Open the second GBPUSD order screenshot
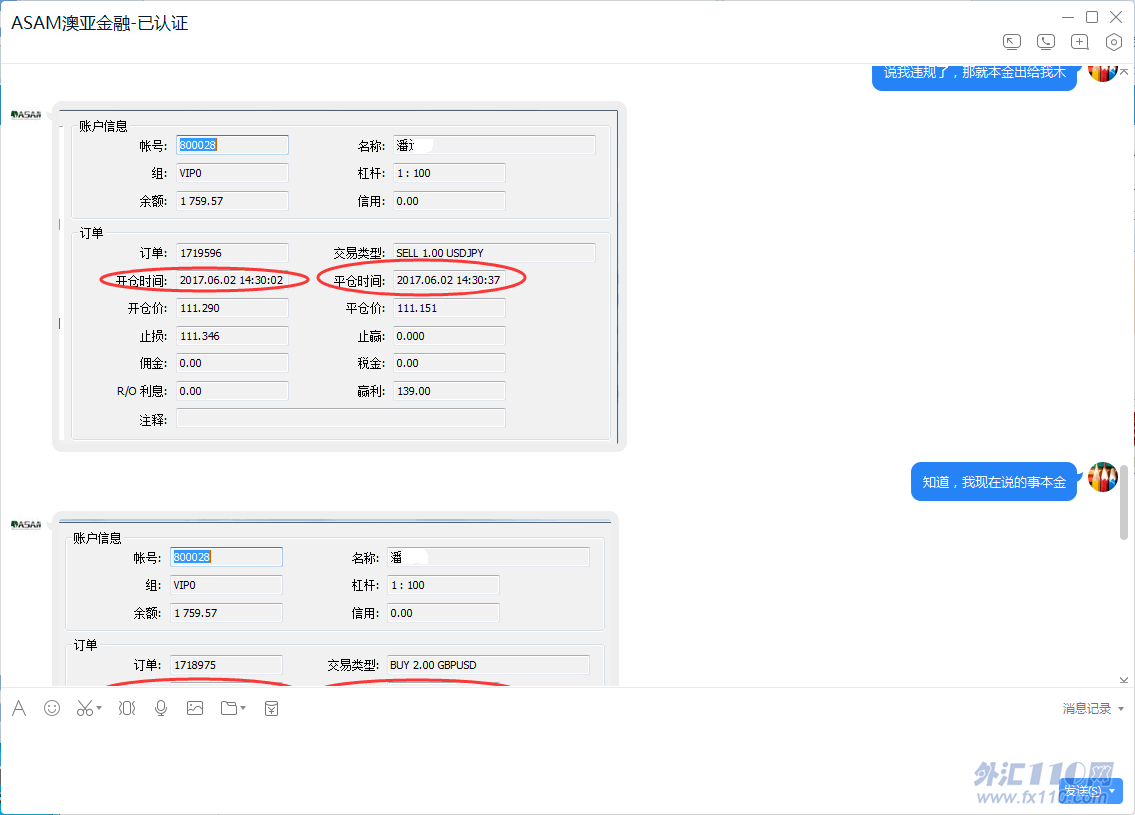Image resolution: width=1135 pixels, height=815 pixels. (x=336, y=599)
